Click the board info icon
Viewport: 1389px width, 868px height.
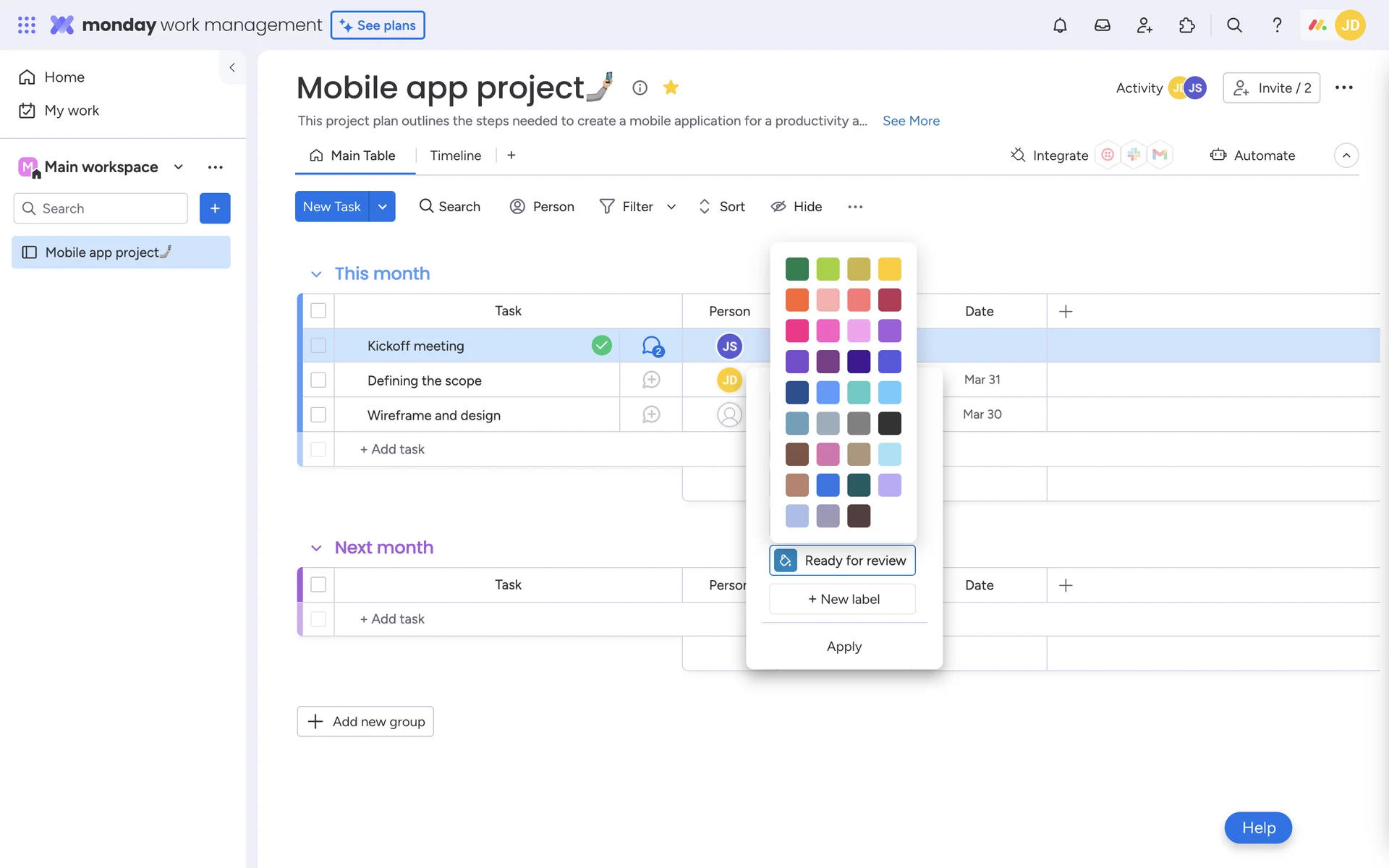(x=640, y=88)
